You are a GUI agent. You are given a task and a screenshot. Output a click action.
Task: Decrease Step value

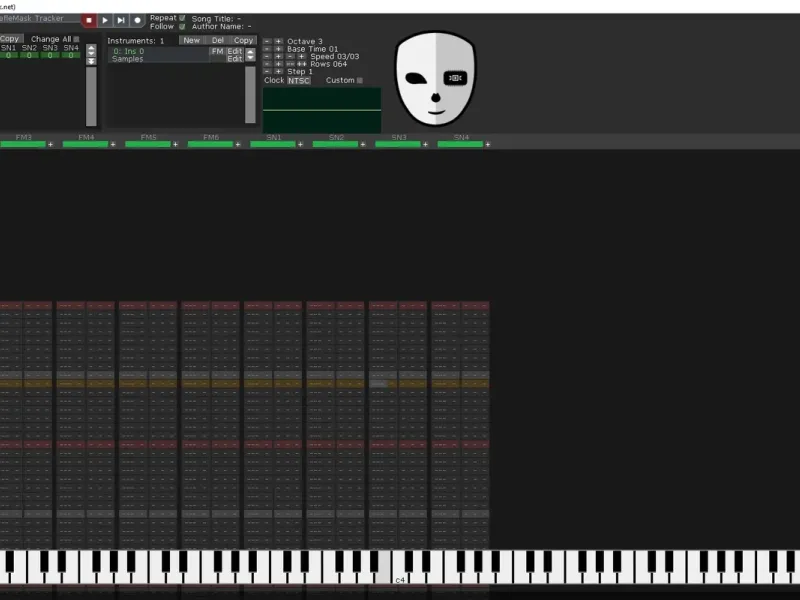[267, 72]
